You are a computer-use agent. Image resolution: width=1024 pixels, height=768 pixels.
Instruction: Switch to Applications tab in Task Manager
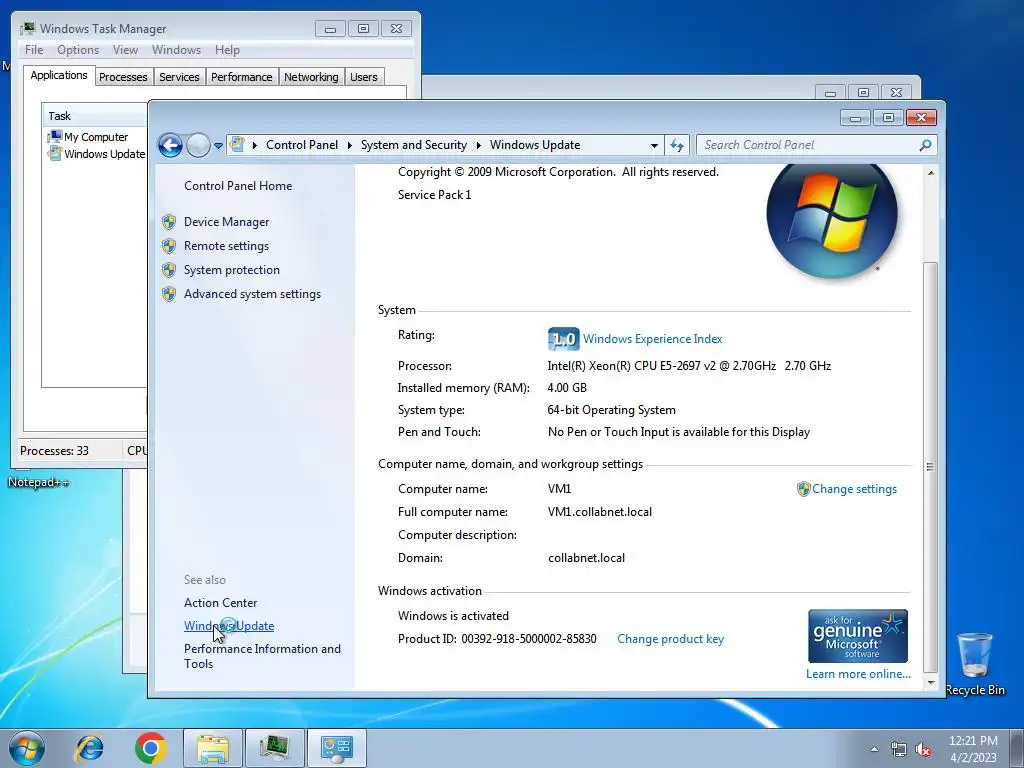pyautogui.click(x=59, y=75)
